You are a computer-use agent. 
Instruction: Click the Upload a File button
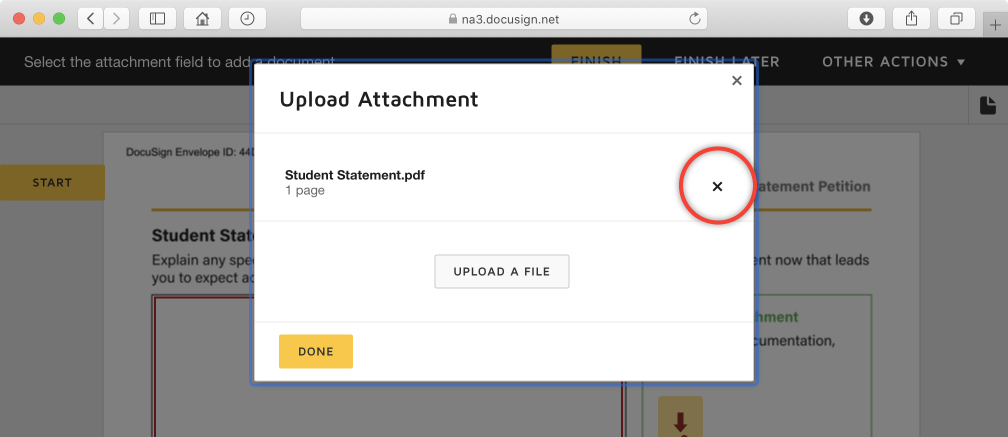[x=501, y=271]
